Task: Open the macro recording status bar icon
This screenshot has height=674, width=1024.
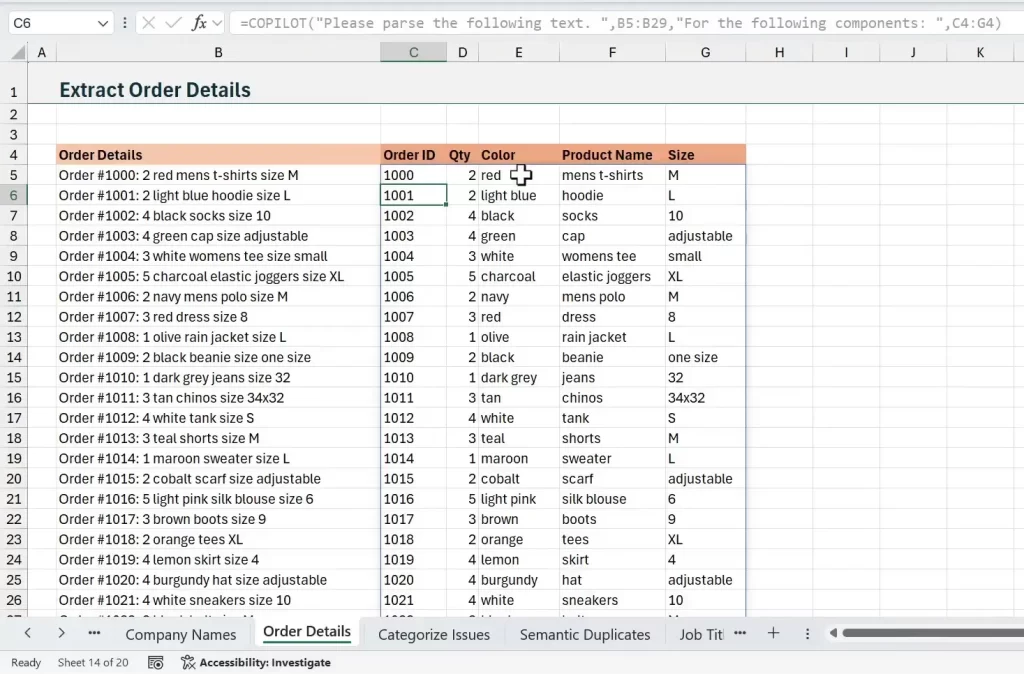Action: [x=155, y=662]
